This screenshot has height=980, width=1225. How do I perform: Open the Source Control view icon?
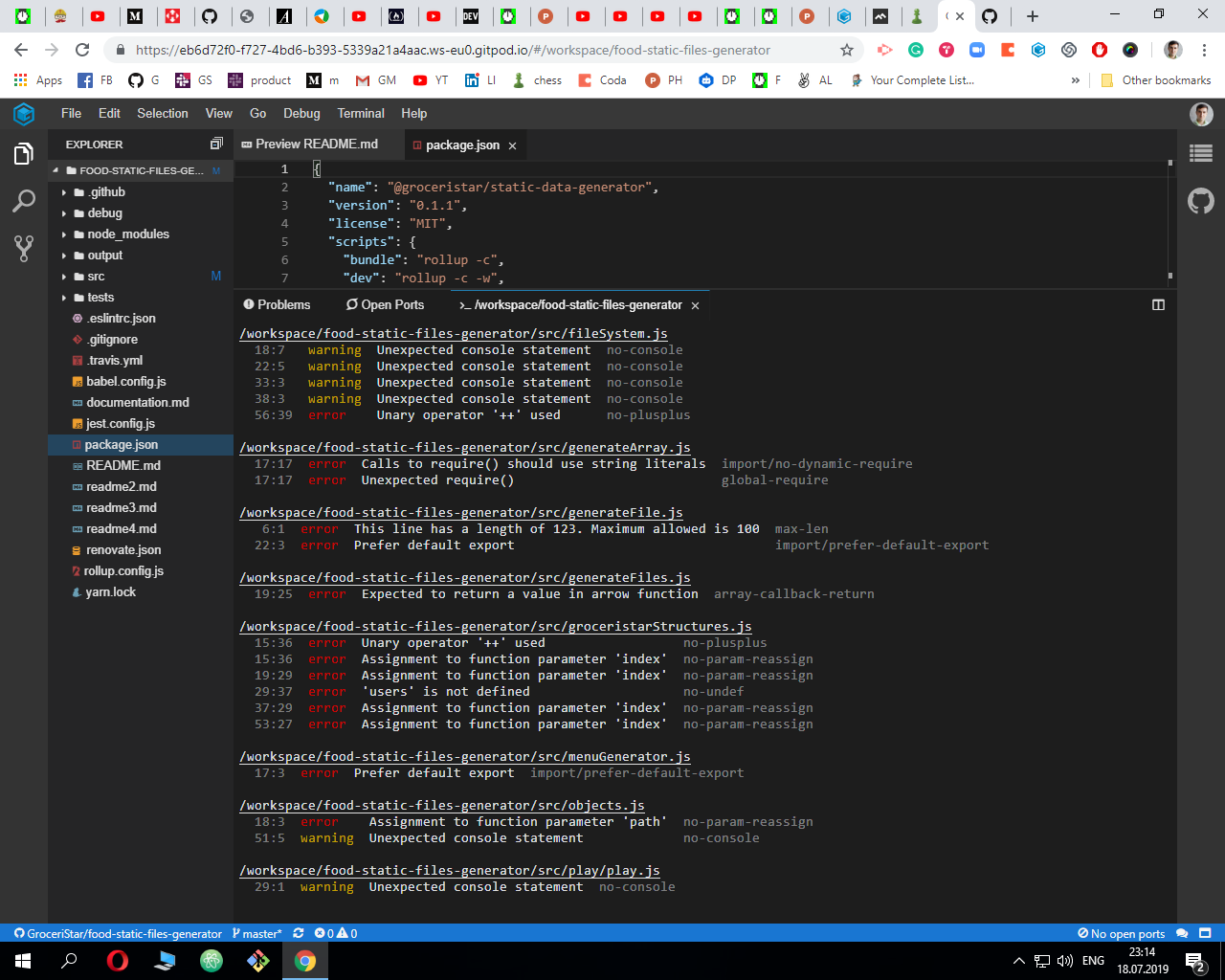pos(24,248)
